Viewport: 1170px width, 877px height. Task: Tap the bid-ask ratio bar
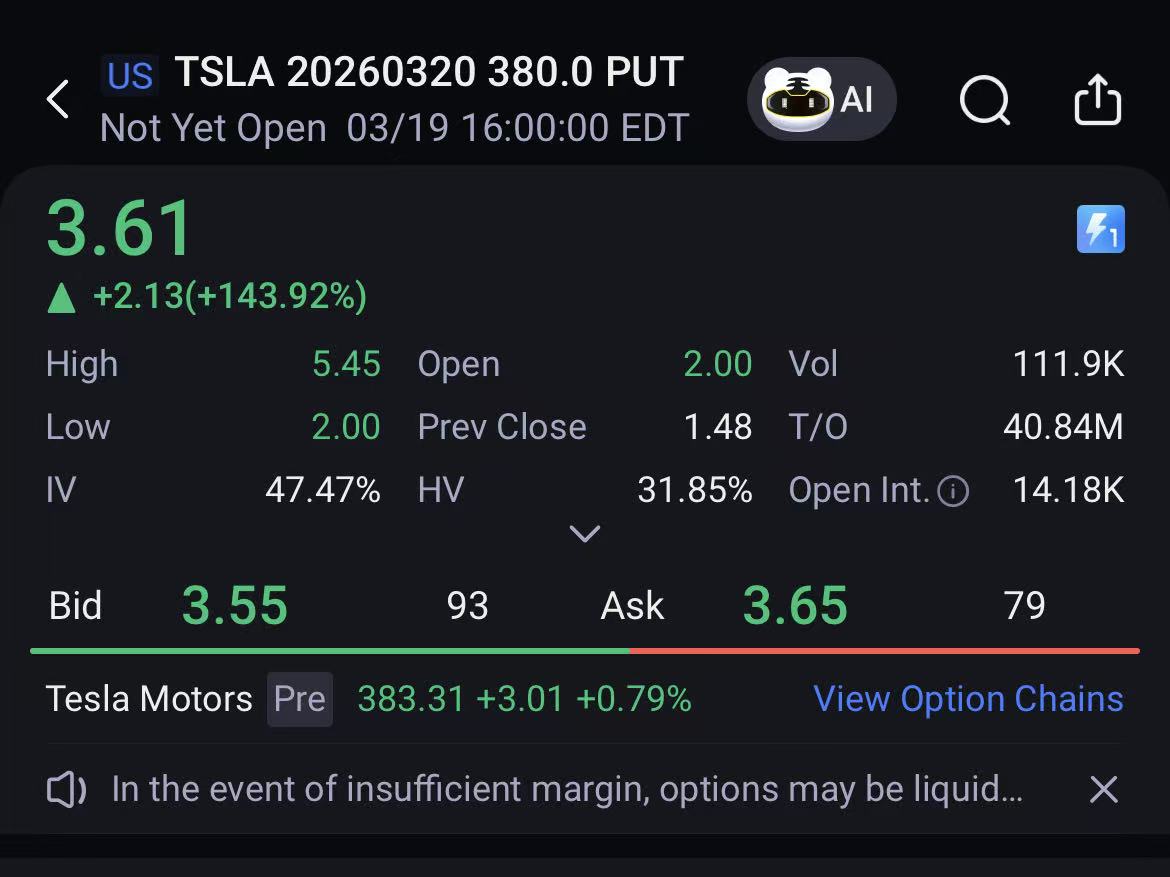584,651
